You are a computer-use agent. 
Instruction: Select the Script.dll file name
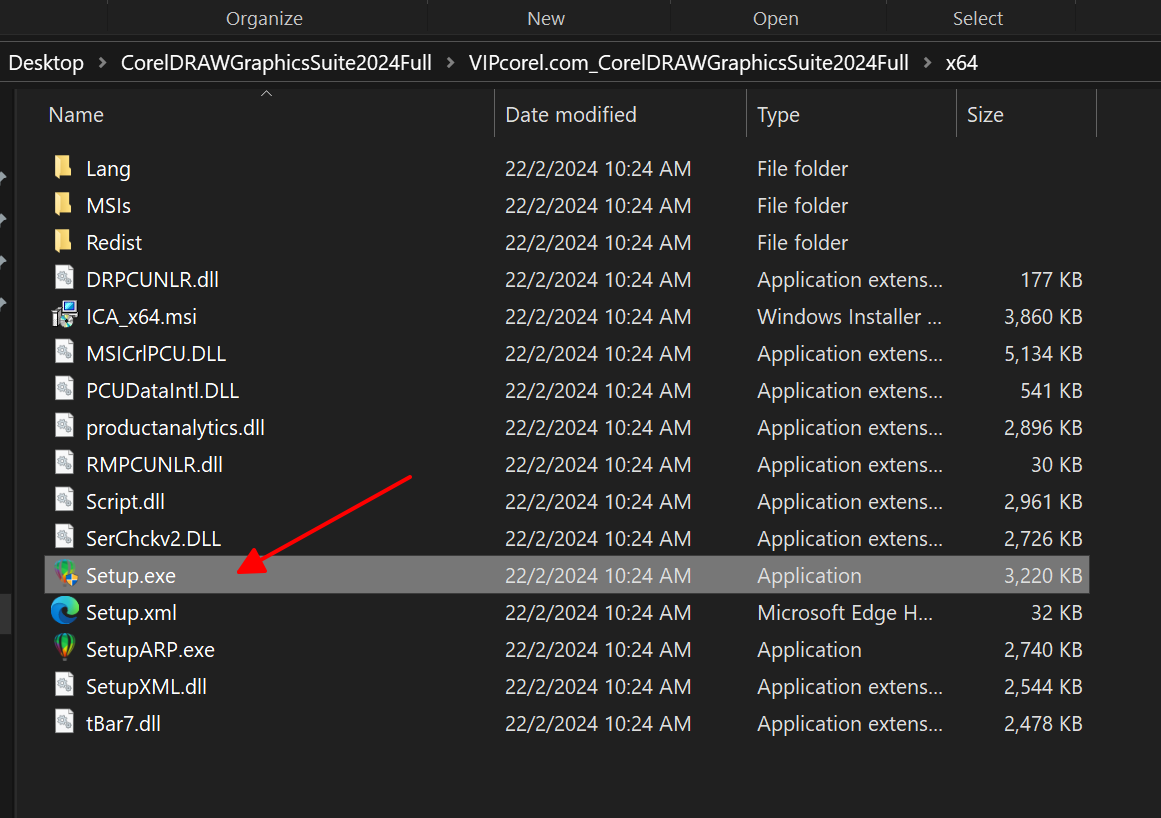[x=125, y=502]
